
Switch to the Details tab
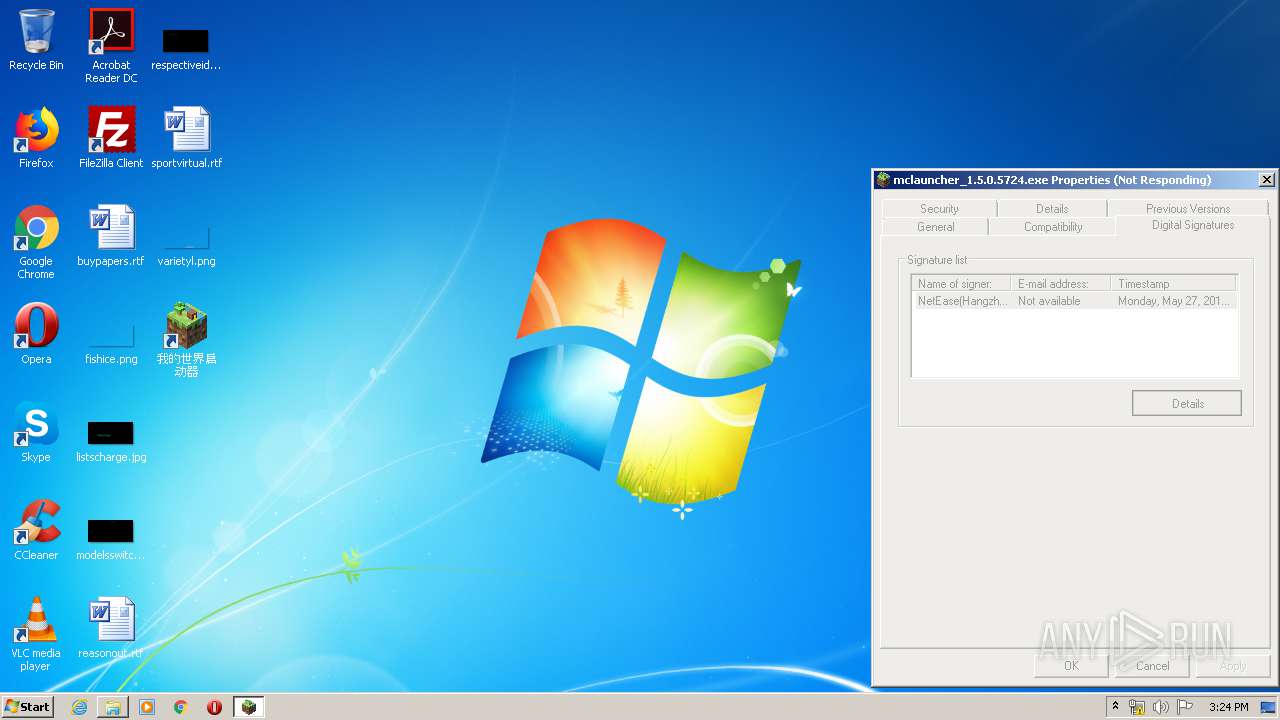tap(1052, 209)
